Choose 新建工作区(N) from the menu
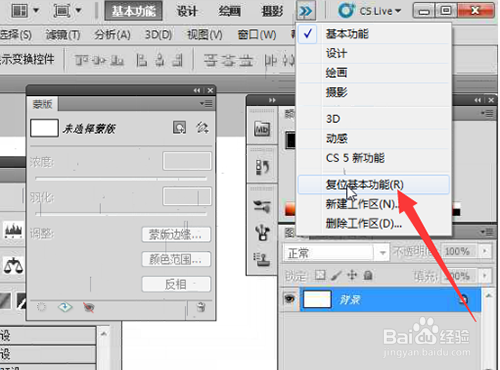The image size is (500, 370). click(x=374, y=204)
